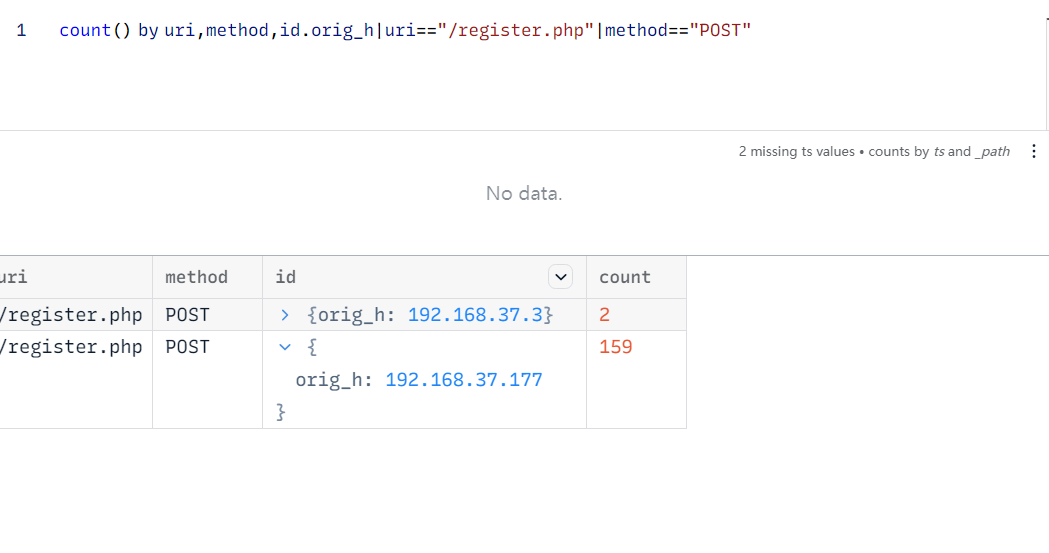The width and height of the screenshot is (1049, 553).
Task: Click line number 1 in the editor gutter
Action: coord(21,30)
